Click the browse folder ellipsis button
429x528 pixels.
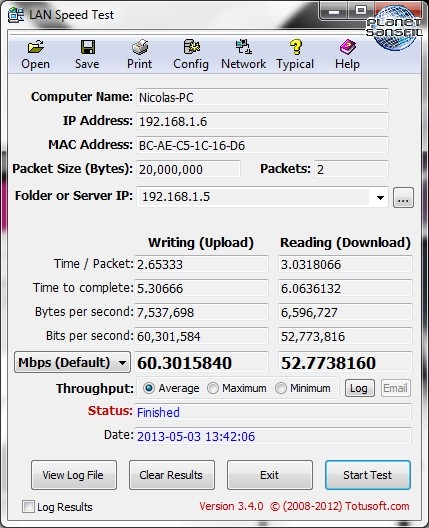403,198
